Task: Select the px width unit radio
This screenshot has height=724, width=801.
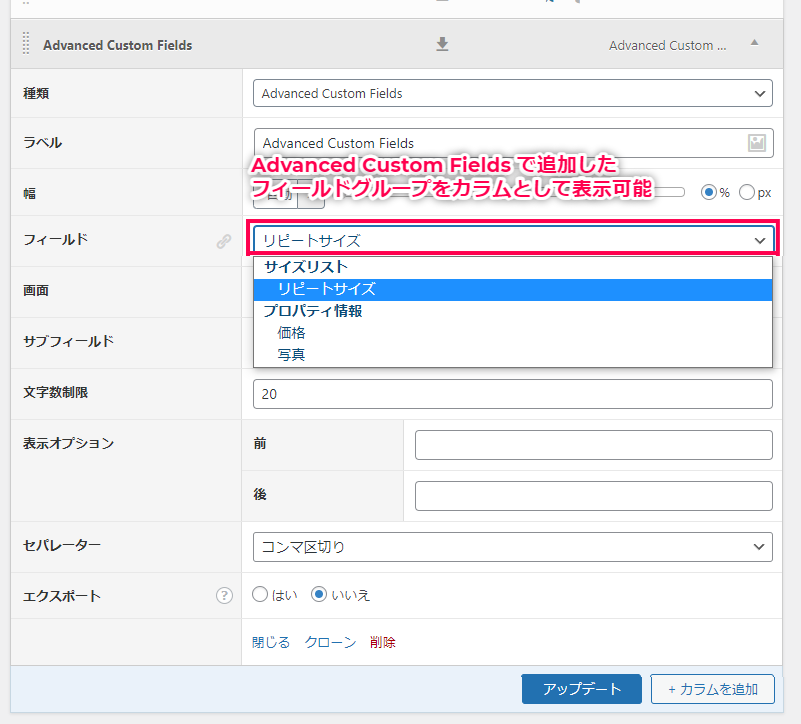Action: 746,193
